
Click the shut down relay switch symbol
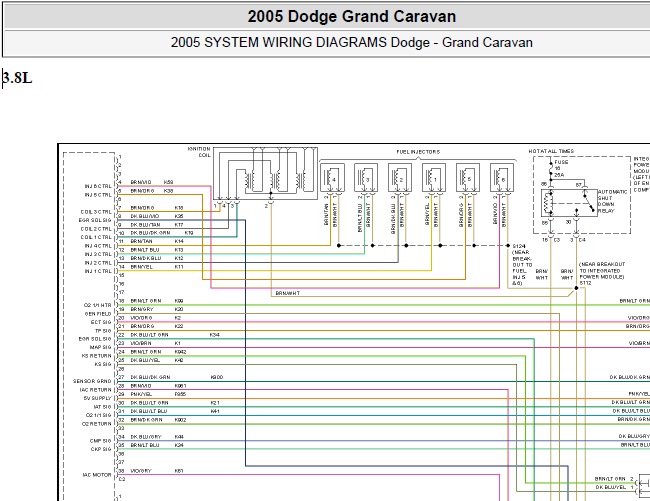click(588, 202)
